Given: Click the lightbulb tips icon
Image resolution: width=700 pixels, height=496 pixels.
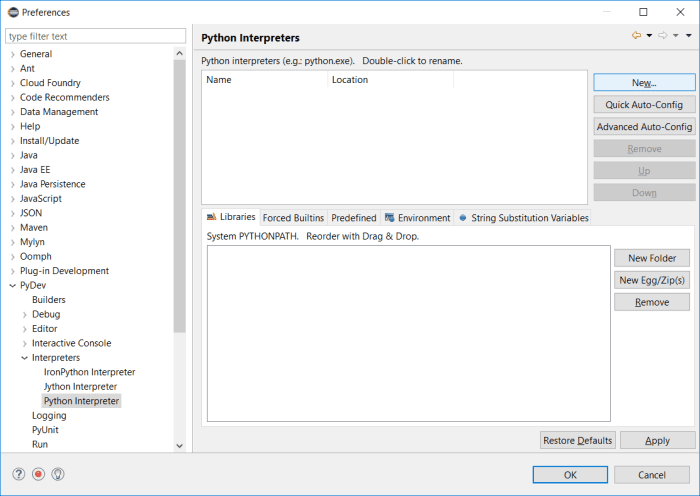Looking at the screenshot, I should click(x=58, y=474).
